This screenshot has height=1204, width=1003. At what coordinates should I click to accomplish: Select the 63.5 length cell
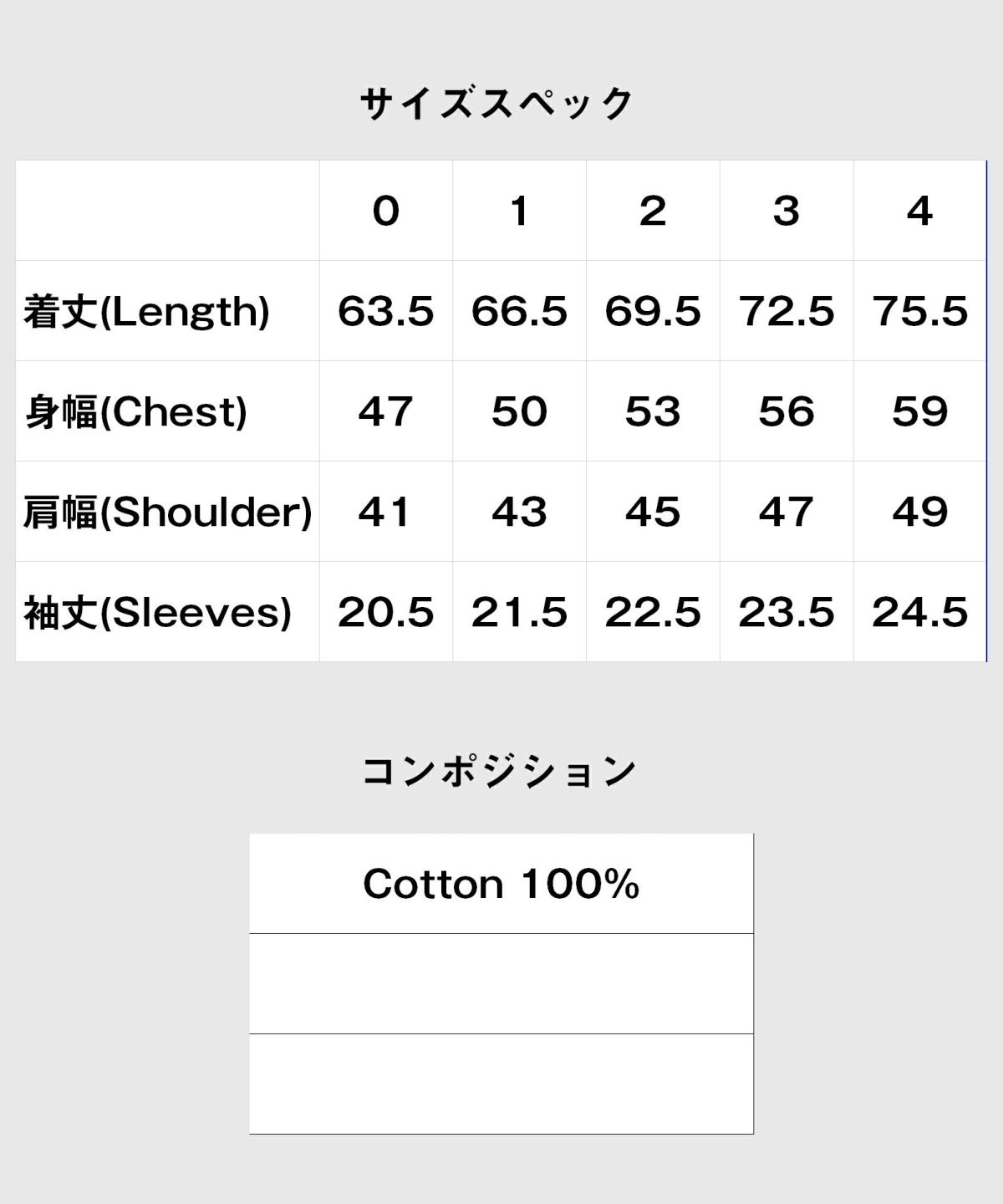pos(386,311)
